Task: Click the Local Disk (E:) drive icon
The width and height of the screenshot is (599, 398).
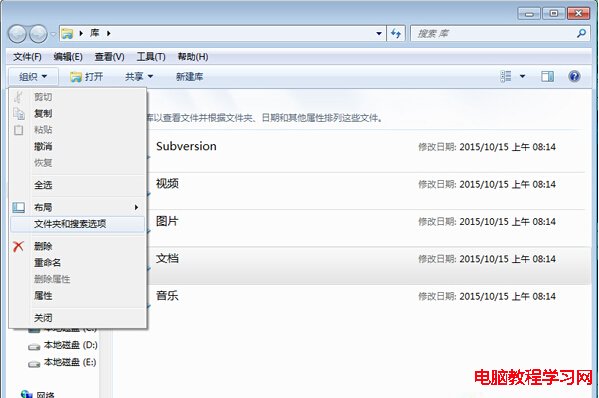Action: click(x=34, y=364)
